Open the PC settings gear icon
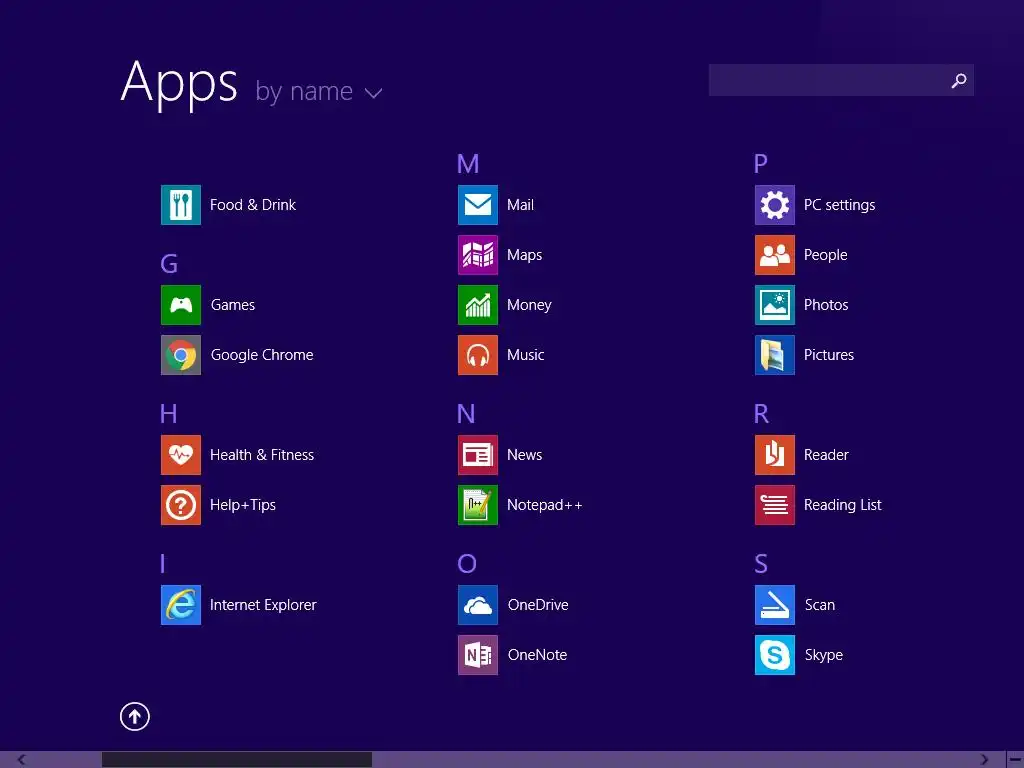This screenshot has width=1024, height=768. point(775,205)
